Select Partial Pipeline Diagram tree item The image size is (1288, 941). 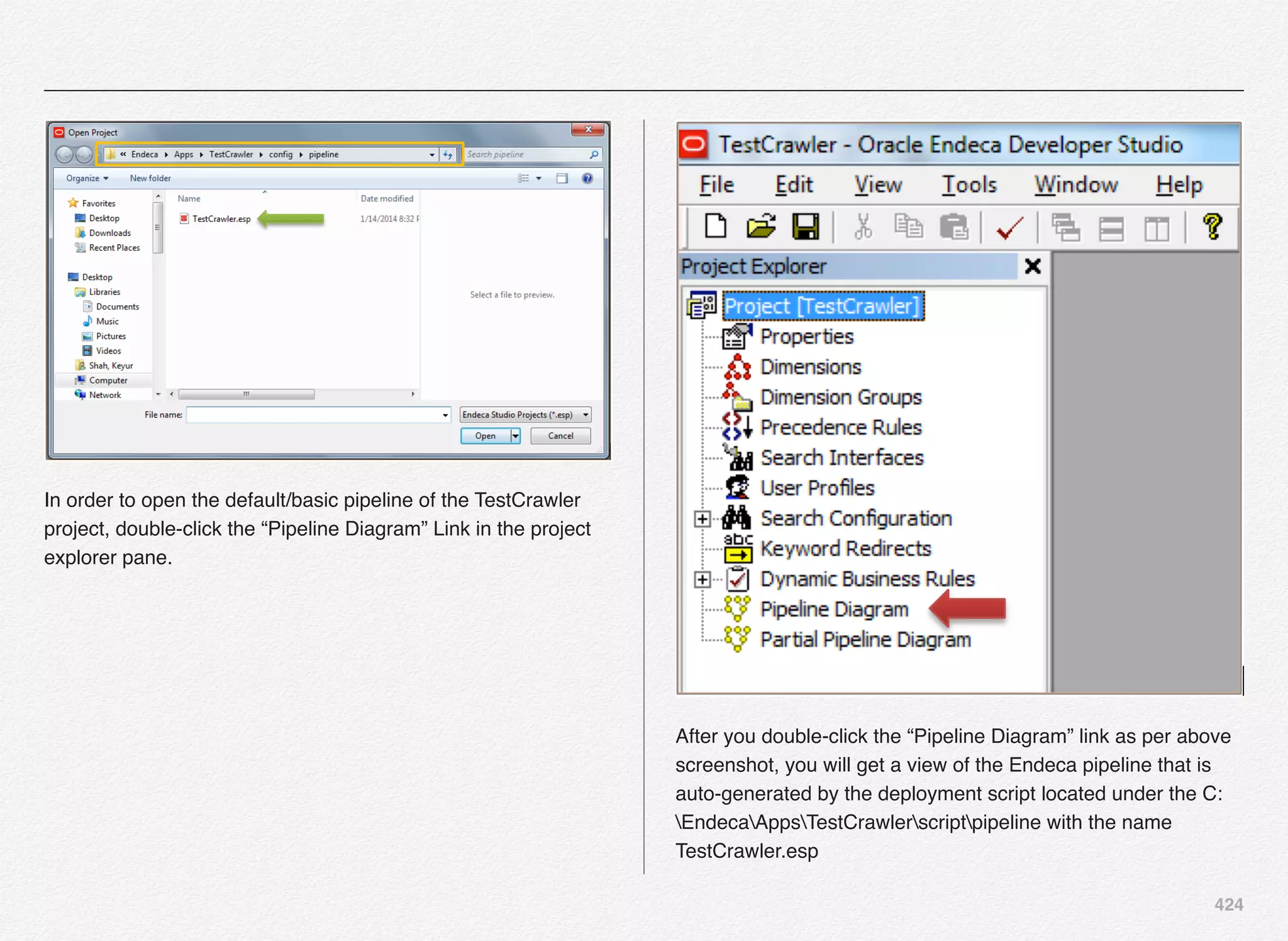(865, 639)
